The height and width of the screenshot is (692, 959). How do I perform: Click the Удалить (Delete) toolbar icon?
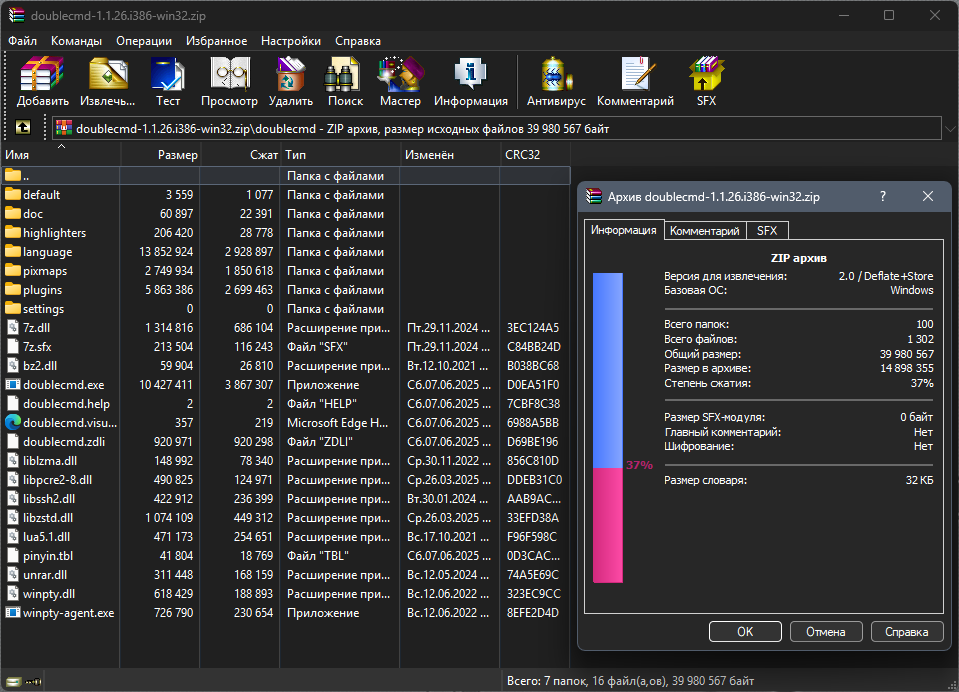pos(291,73)
